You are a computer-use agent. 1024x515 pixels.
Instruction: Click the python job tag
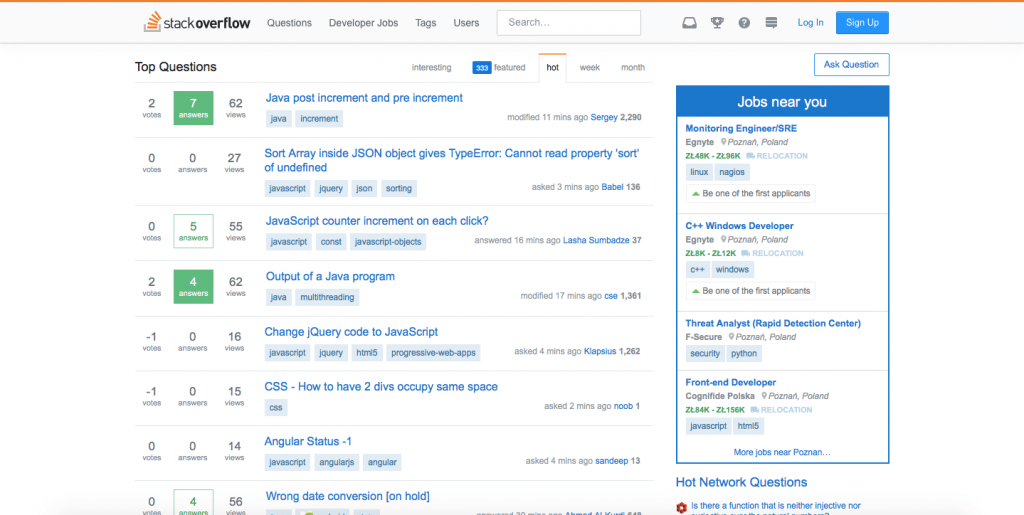(744, 354)
